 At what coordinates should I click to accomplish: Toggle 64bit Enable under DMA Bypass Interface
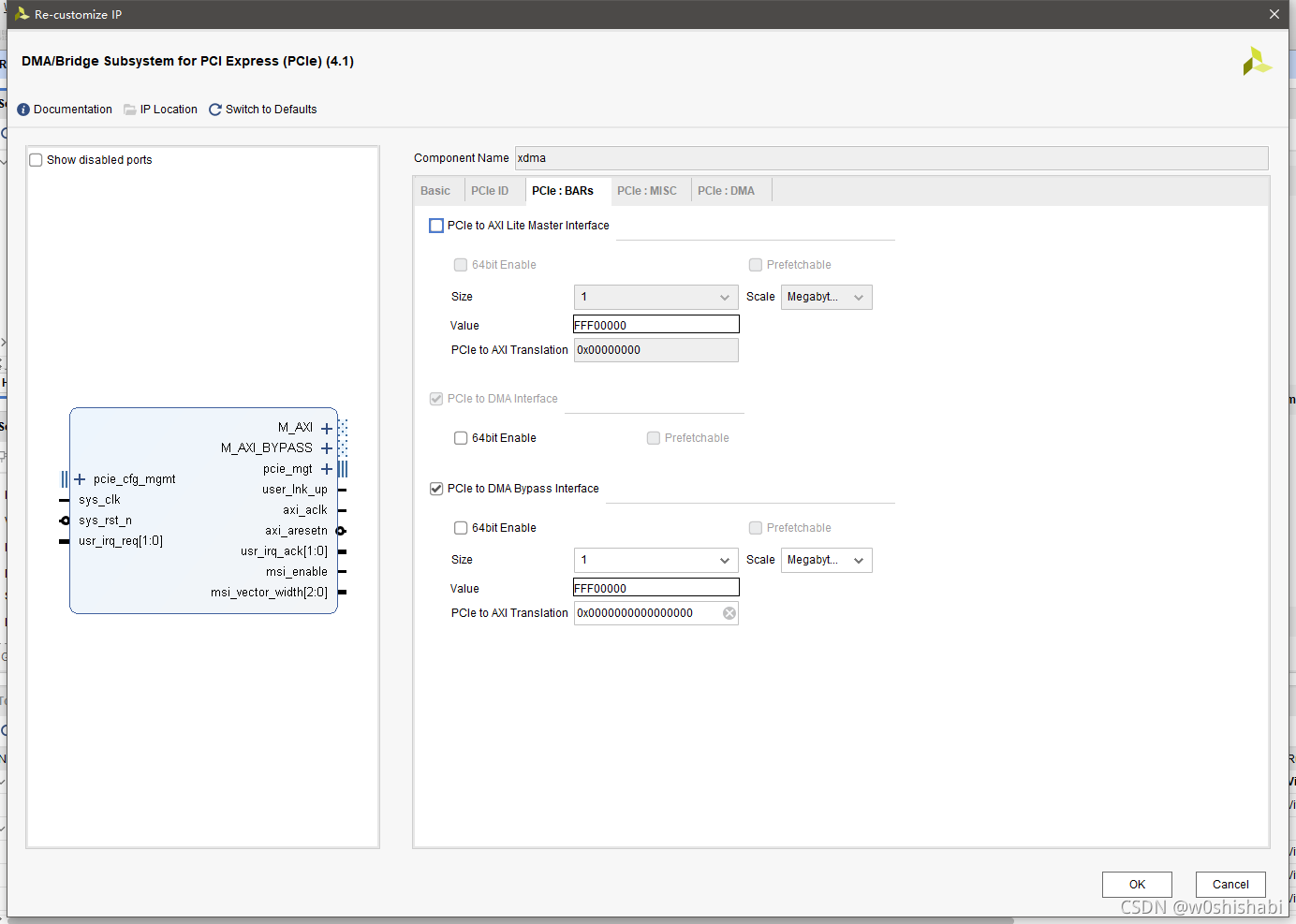tap(461, 528)
